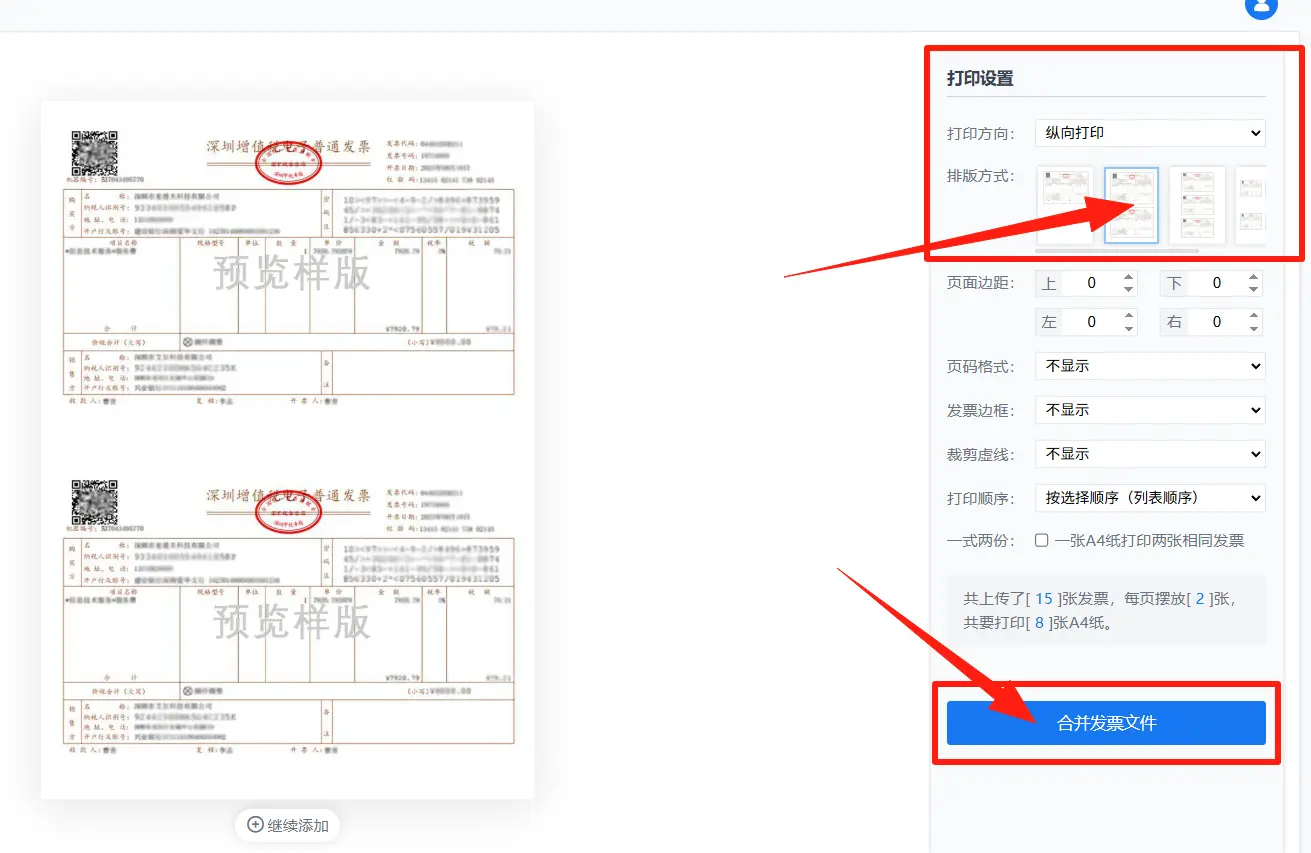Click the layout thumbnails horizontal scrollbar
Screen dimensions: 1311x853
click(x=1117, y=250)
